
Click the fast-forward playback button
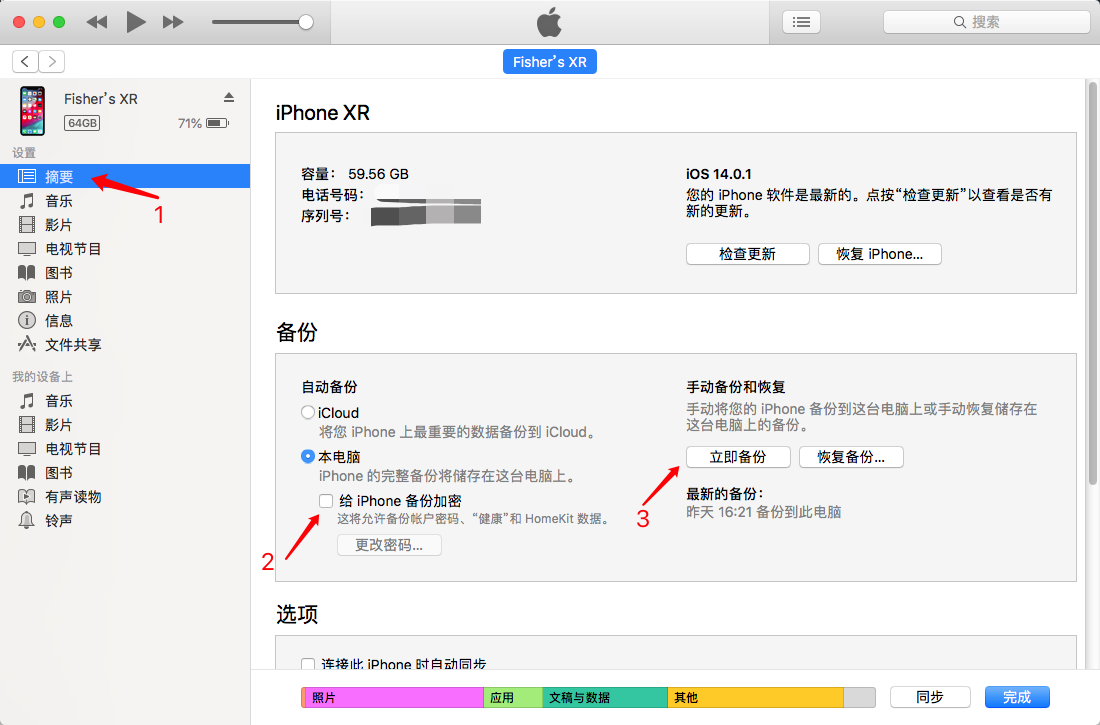[x=173, y=22]
